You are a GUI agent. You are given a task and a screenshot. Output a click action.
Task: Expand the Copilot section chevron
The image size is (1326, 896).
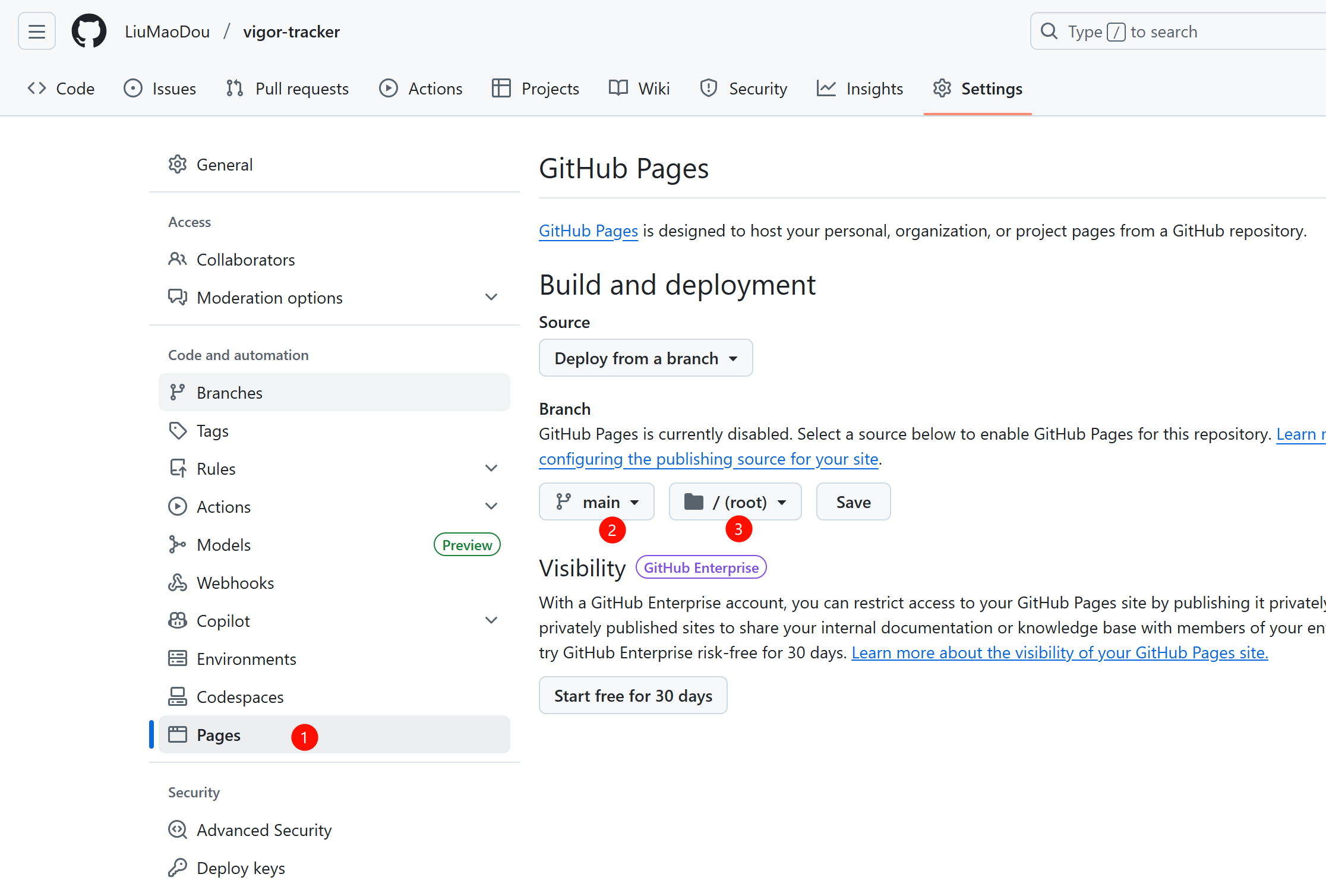point(491,620)
